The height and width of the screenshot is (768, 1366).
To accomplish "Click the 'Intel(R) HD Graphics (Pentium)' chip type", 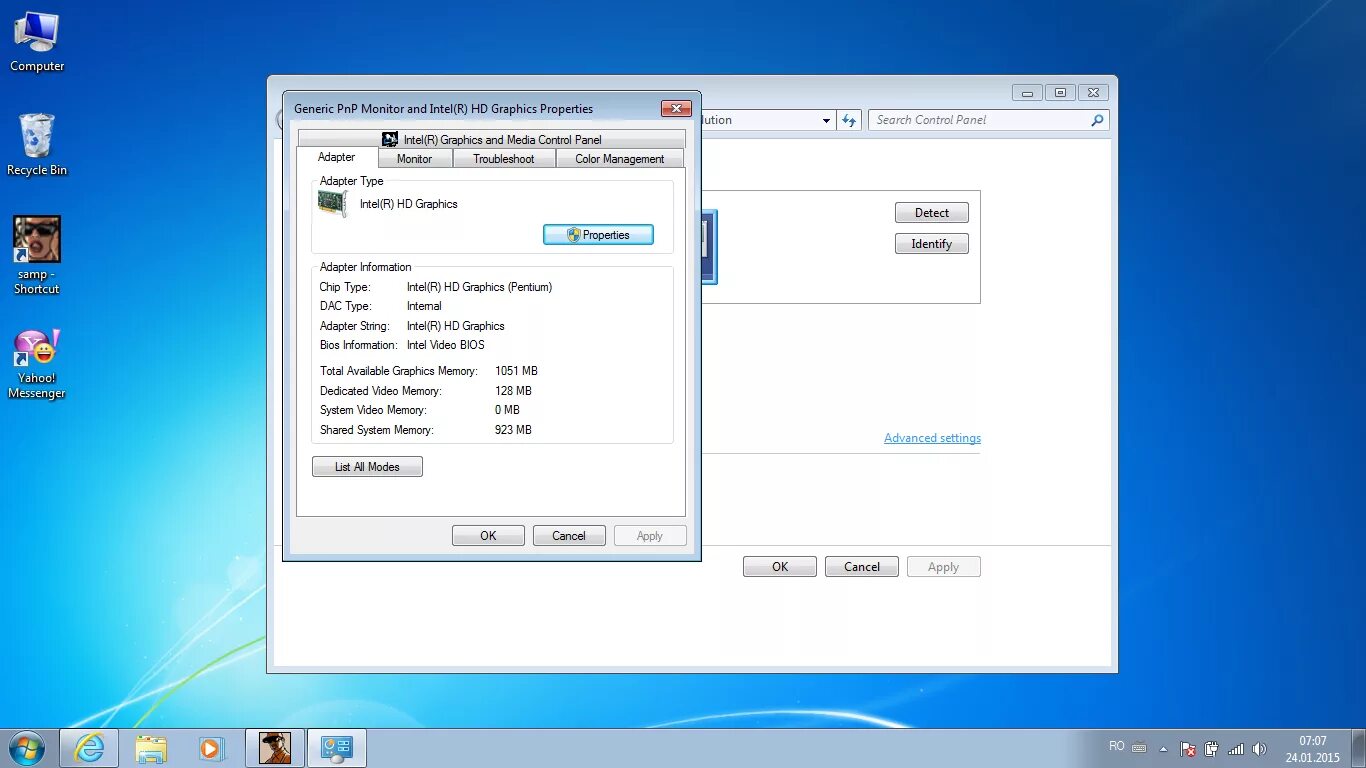I will click(479, 287).
